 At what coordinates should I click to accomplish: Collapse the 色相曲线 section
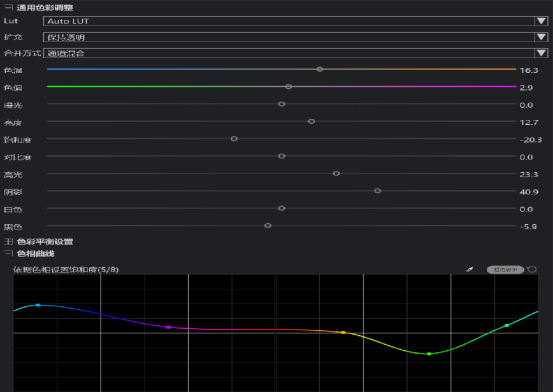click(8, 253)
